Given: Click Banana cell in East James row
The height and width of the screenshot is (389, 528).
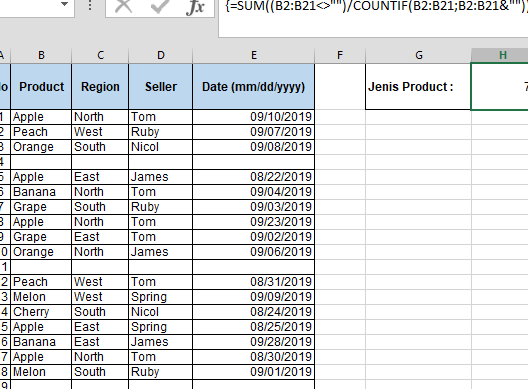Looking at the screenshot, I should tap(41, 342).
